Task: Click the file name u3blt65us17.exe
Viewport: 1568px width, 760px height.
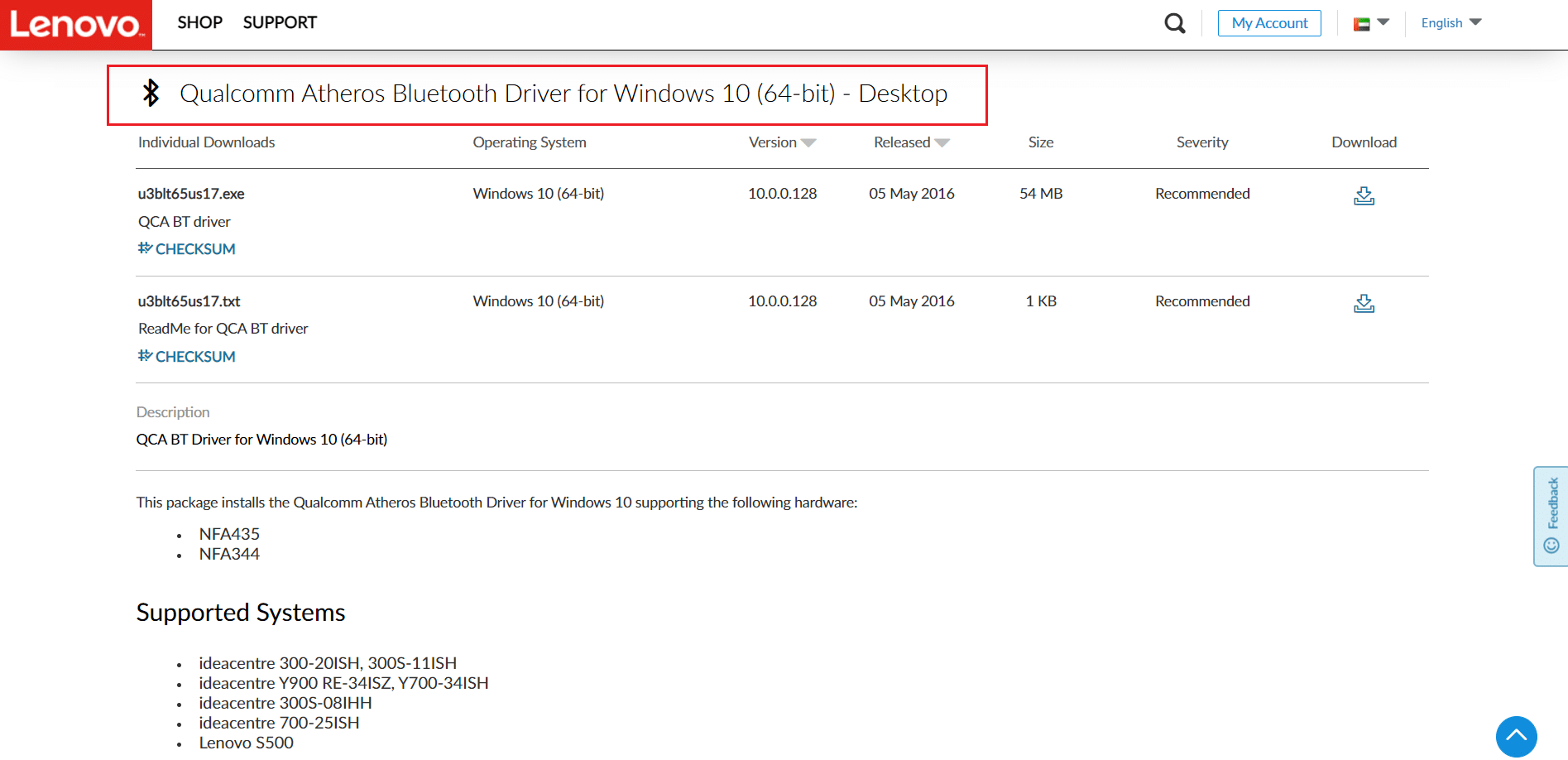Action: (x=191, y=194)
